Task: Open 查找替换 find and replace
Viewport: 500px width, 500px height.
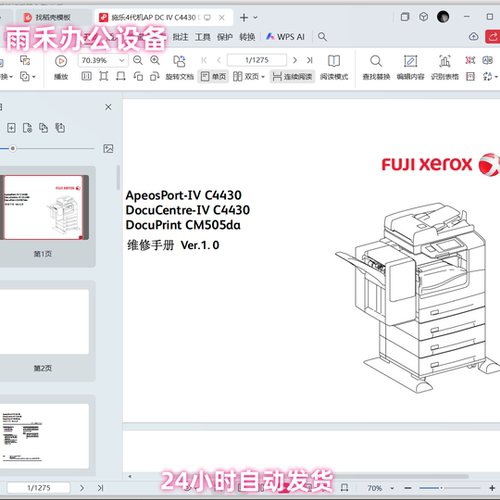Action: [x=376, y=68]
